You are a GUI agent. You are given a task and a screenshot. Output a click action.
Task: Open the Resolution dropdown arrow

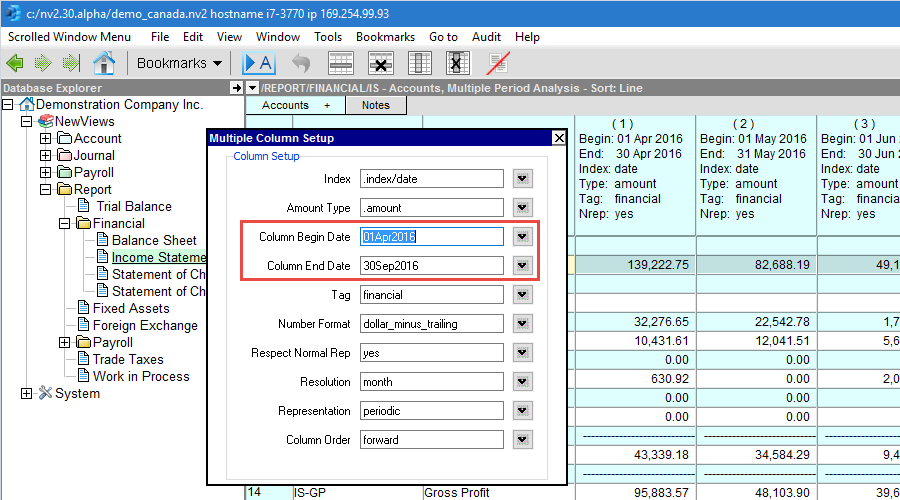[x=521, y=382]
